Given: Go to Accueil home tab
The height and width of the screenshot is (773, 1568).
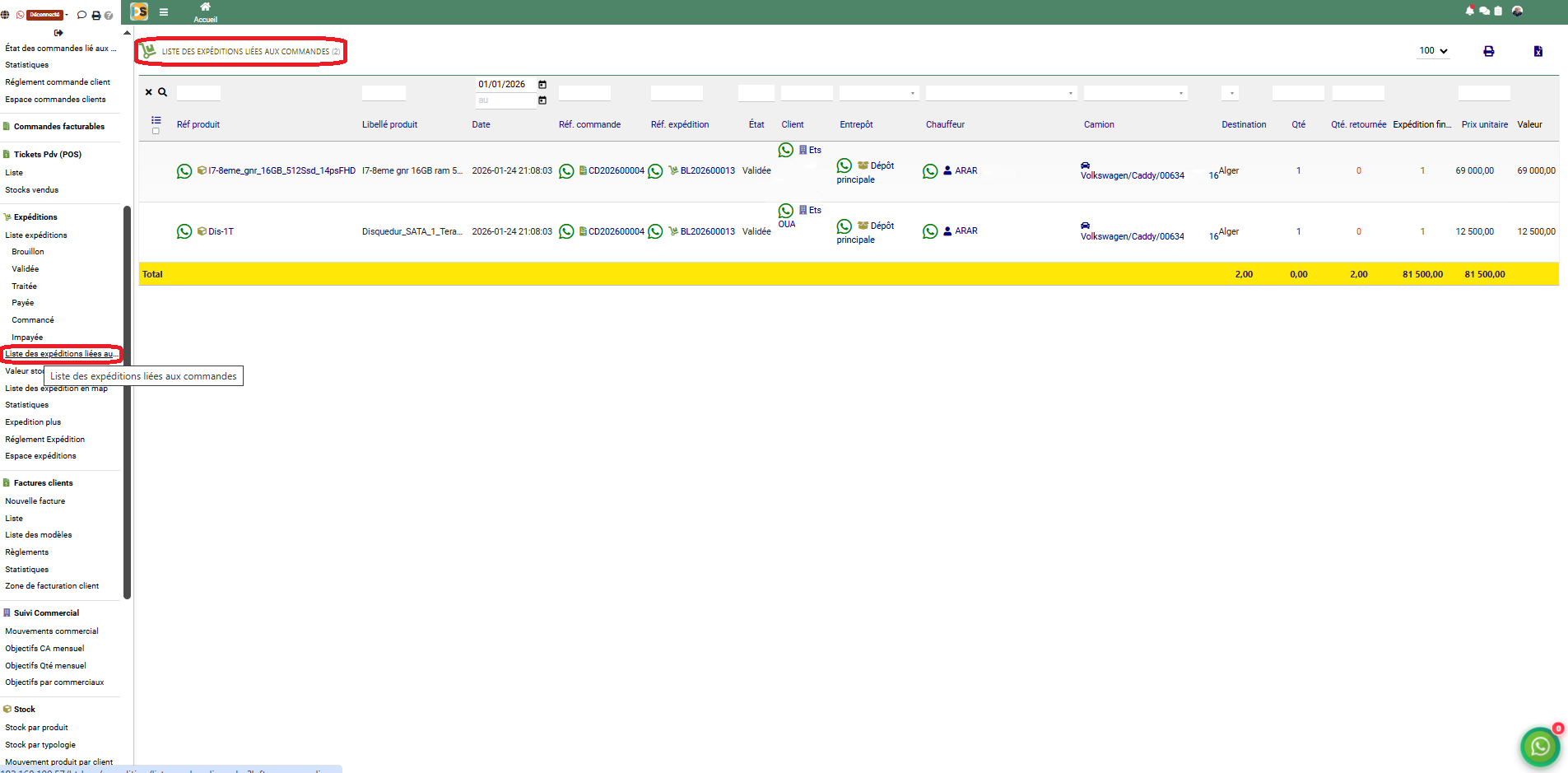Looking at the screenshot, I should 205,12.
